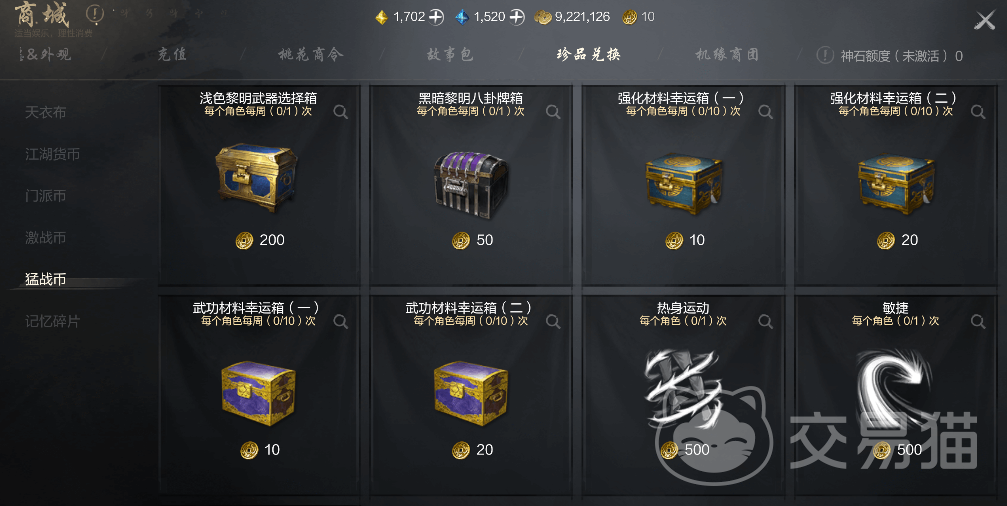
Task: Open magnifier preview for 黑暗黎明八卦牌箱
Action: click(x=553, y=112)
